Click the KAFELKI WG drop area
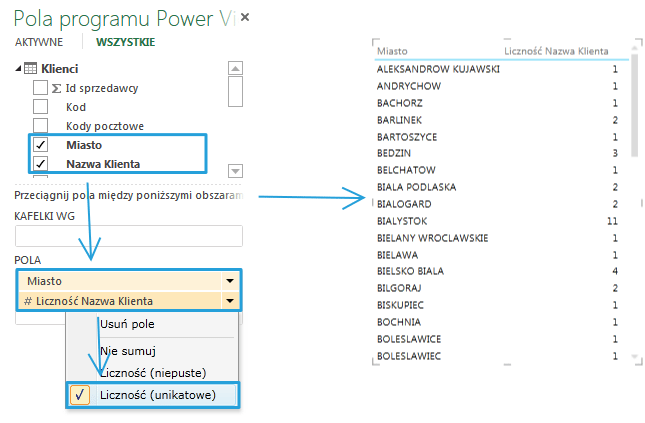The width and height of the screenshot is (645, 423). point(129,236)
